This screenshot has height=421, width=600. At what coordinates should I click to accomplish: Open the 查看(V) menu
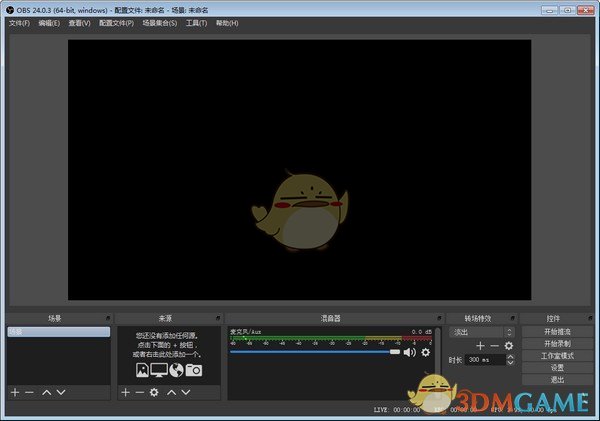point(79,23)
